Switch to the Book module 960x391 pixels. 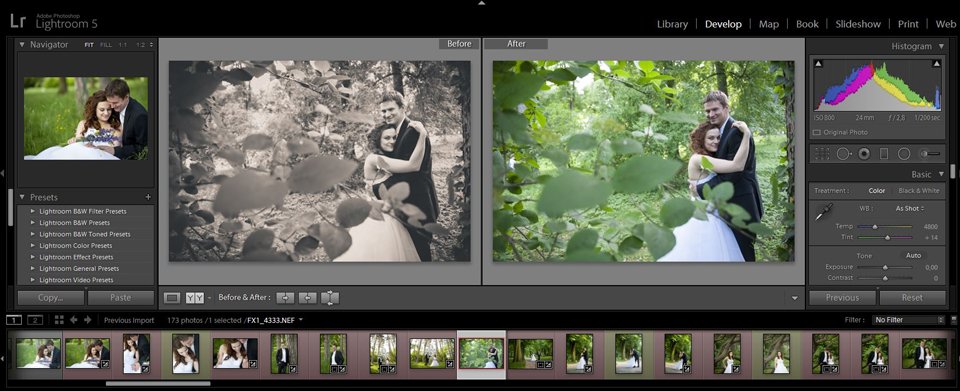click(807, 24)
